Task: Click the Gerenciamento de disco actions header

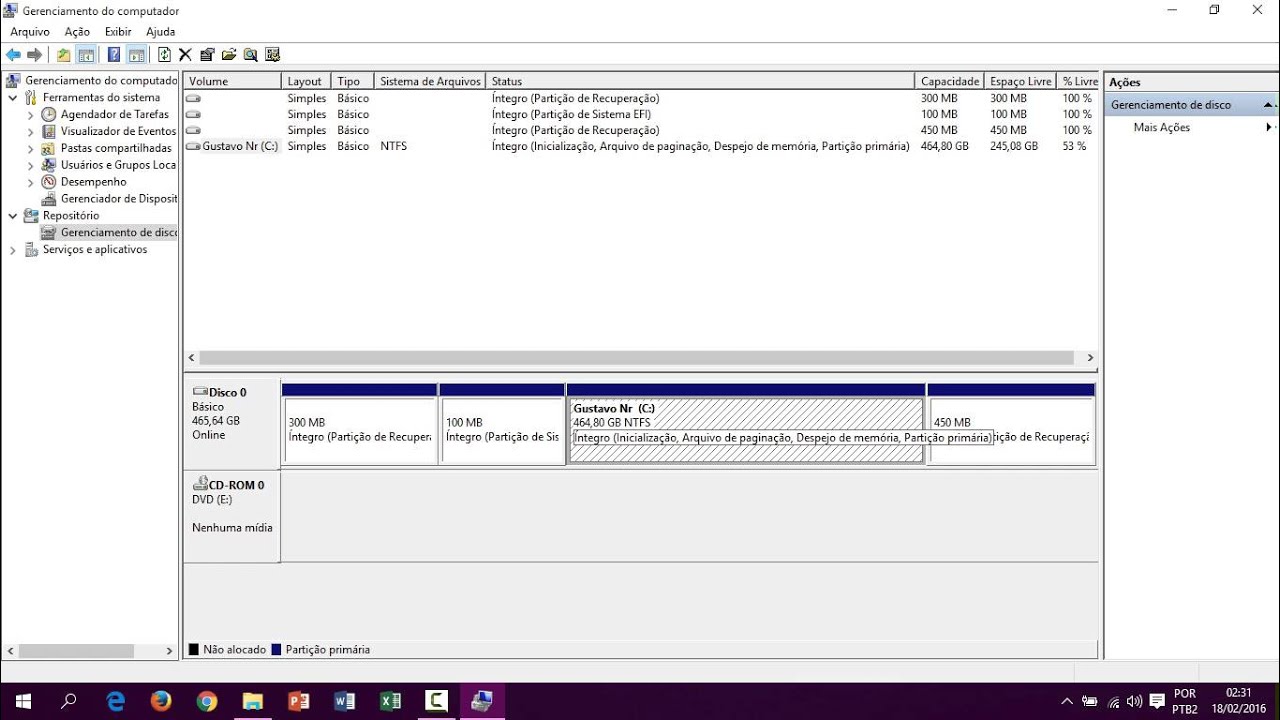Action: [1191, 105]
